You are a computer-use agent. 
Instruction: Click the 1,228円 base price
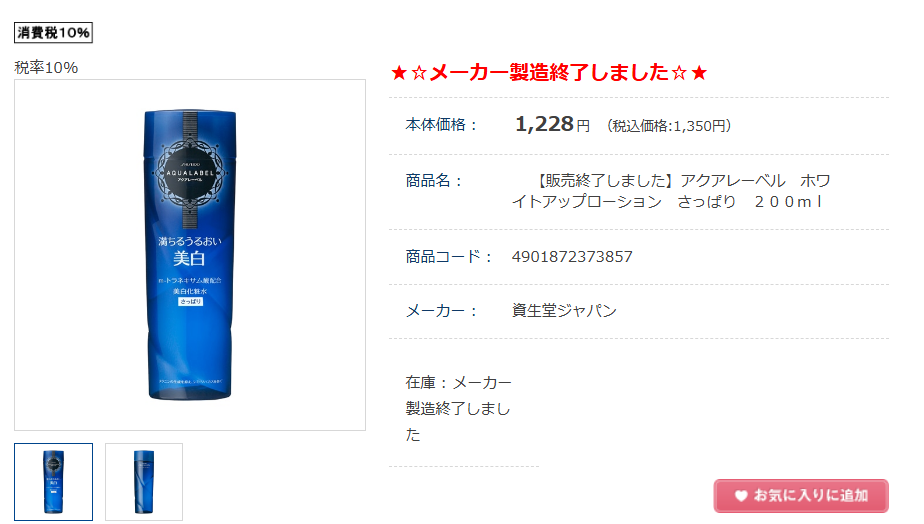(x=552, y=124)
